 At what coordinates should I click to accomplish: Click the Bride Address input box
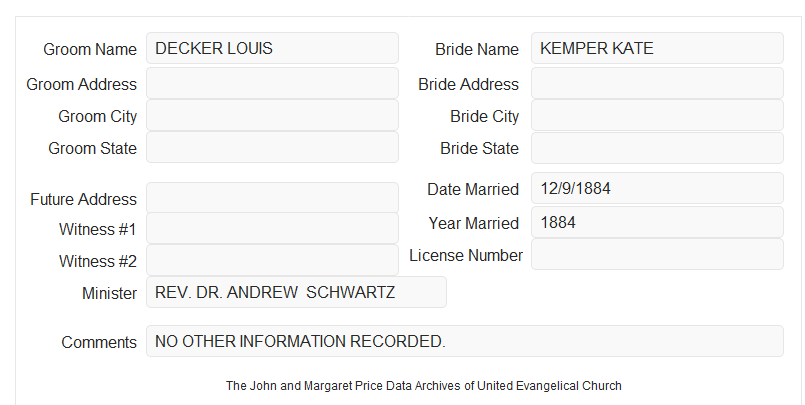(x=657, y=83)
